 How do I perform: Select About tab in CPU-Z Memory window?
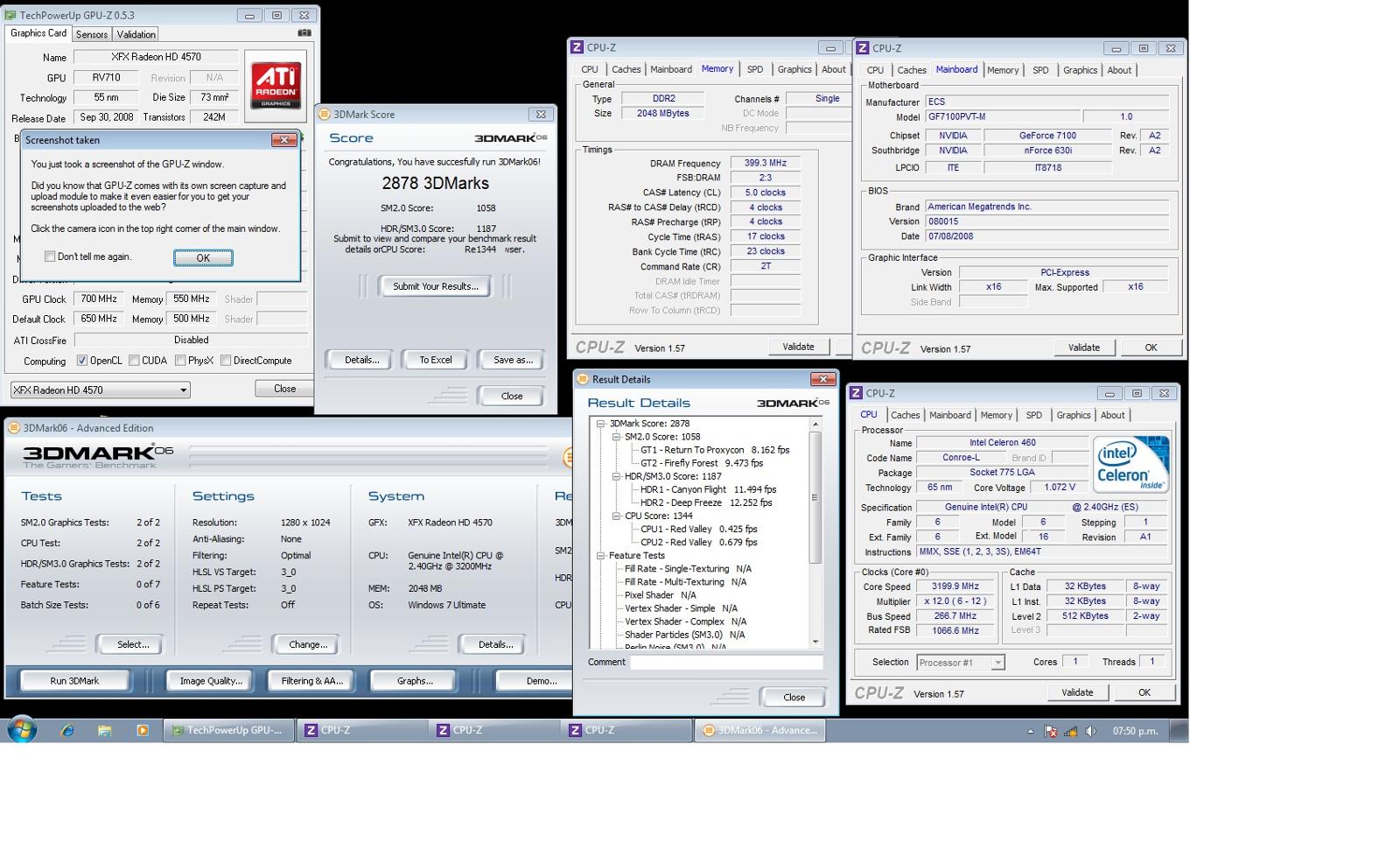pos(833,69)
